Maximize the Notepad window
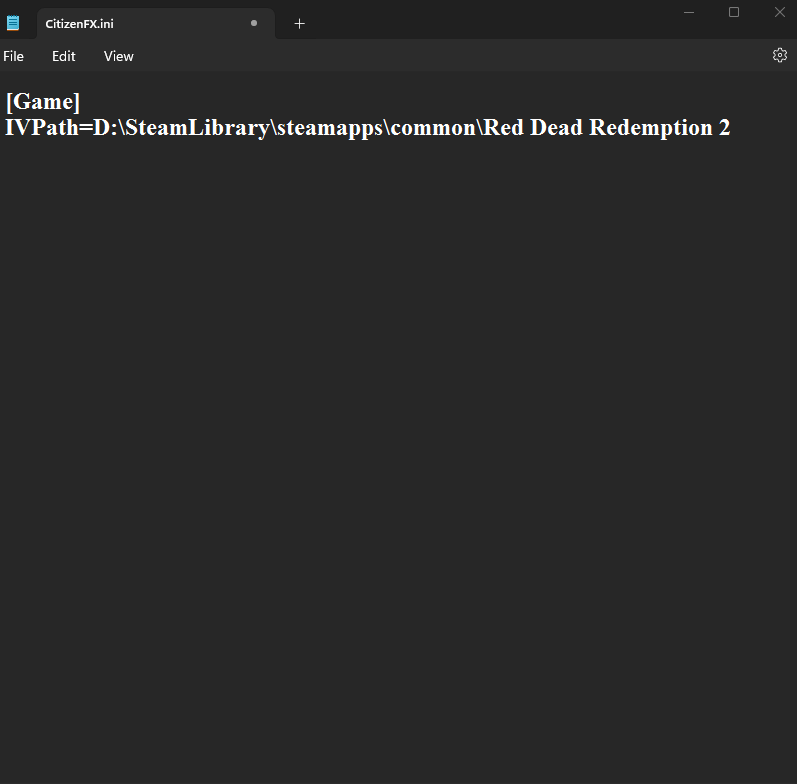797x784 pixels. coord(734,12)
